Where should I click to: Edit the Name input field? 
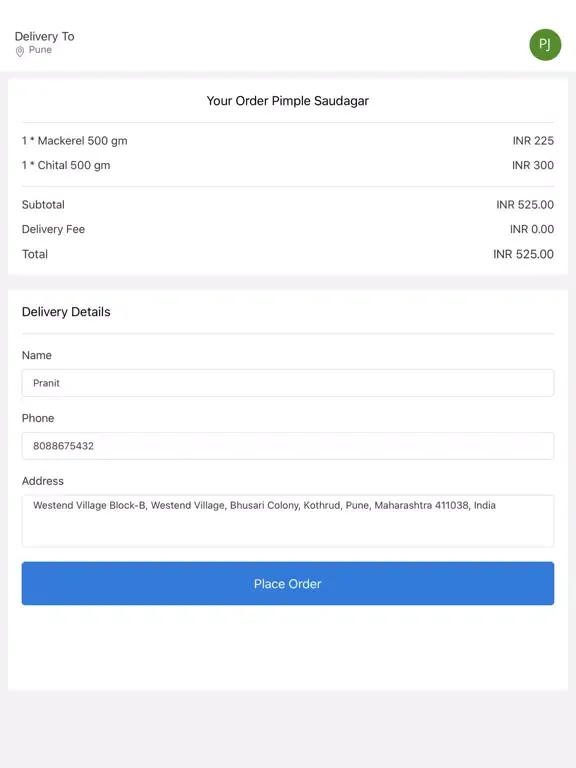pyautogui.click(x=288, y=383)
